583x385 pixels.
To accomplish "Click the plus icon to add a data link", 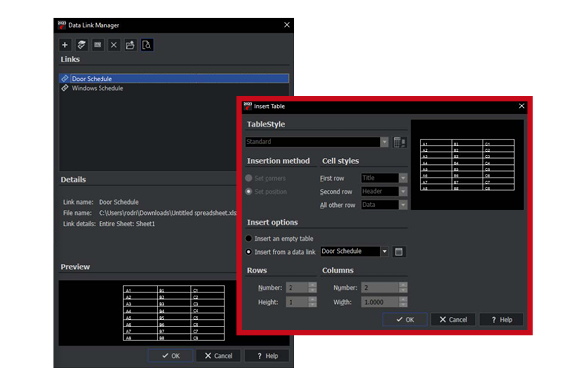I will [x=65, y=45].
